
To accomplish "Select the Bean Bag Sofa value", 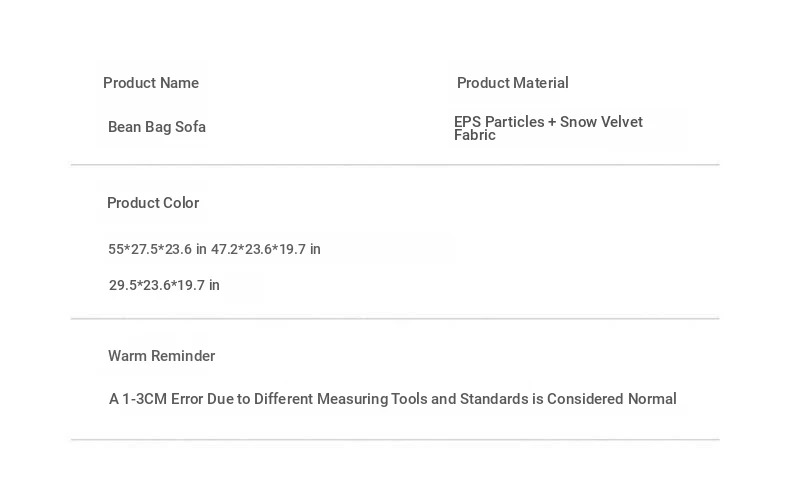I will click(x=157, y=127).
